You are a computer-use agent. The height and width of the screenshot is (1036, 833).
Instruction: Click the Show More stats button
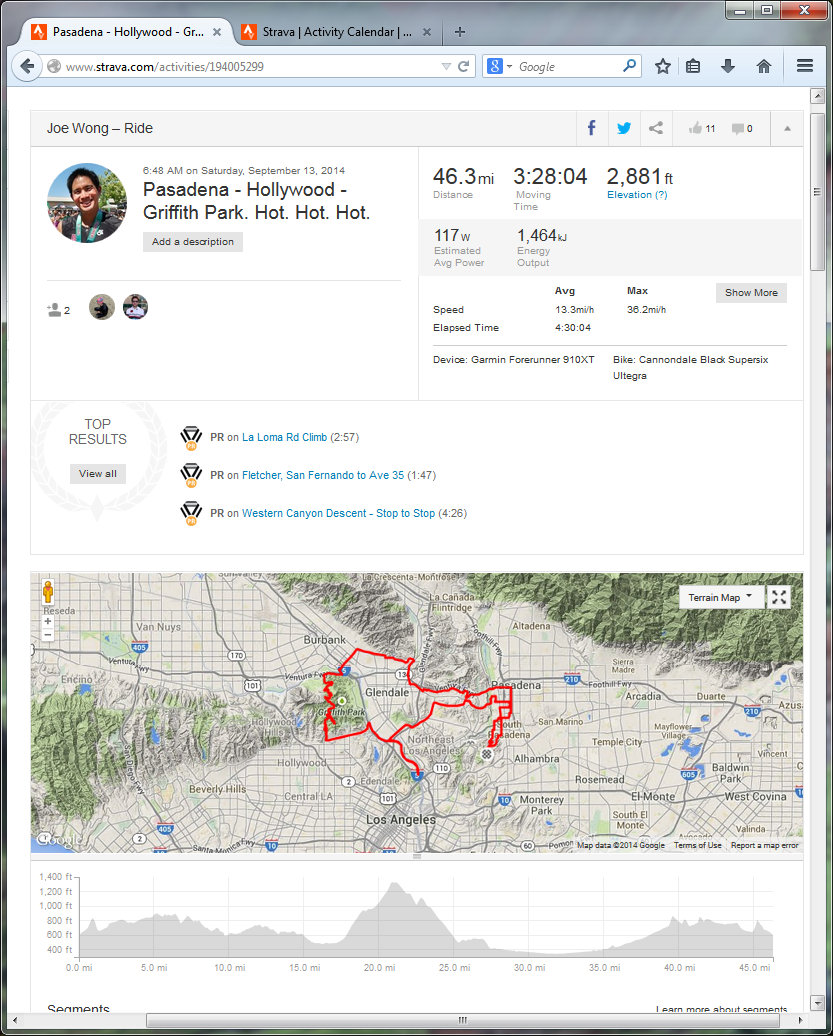[751, 293]
